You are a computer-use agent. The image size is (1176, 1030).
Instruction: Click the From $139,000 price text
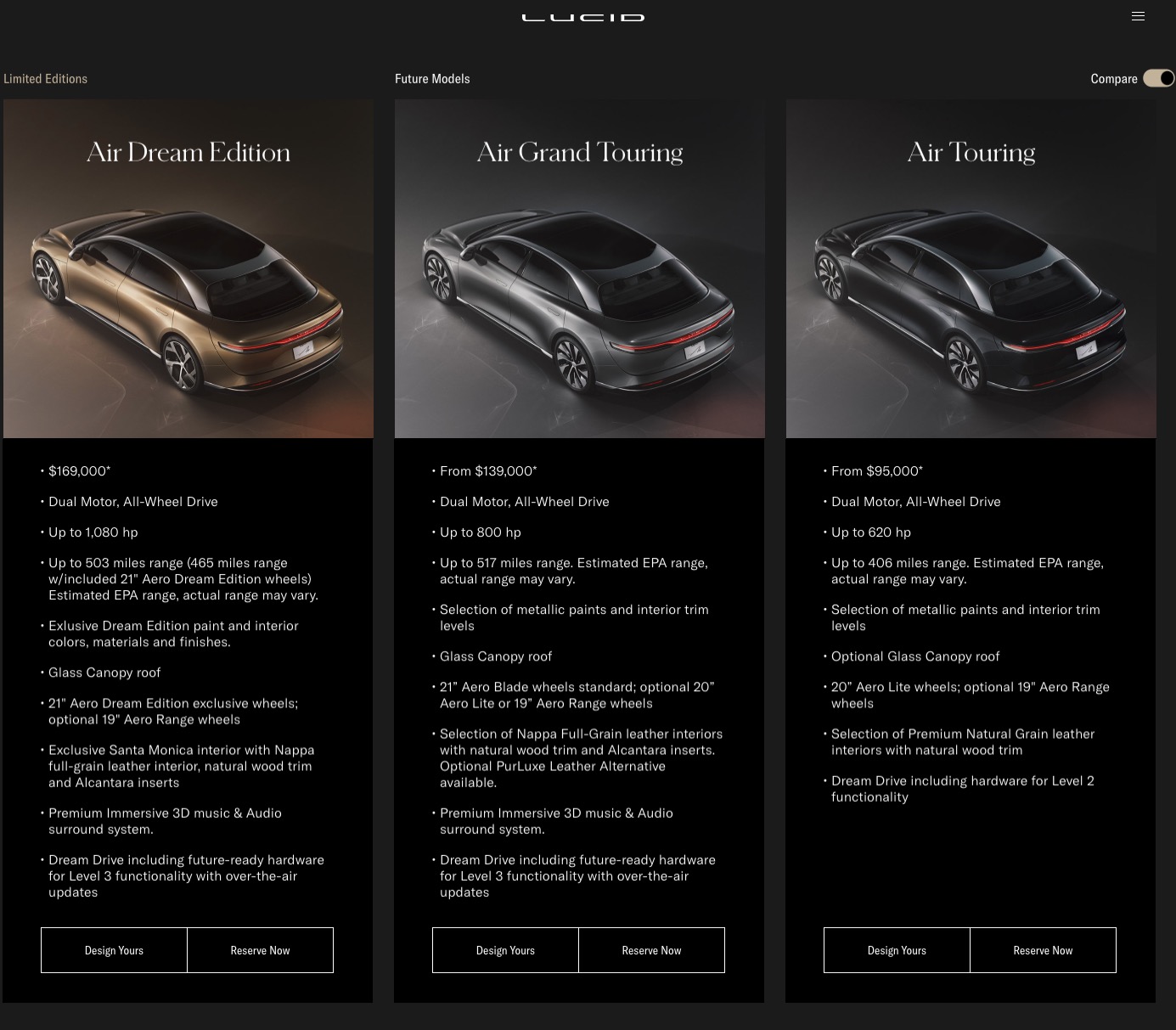pyautogui.click(x=488, y=471)
